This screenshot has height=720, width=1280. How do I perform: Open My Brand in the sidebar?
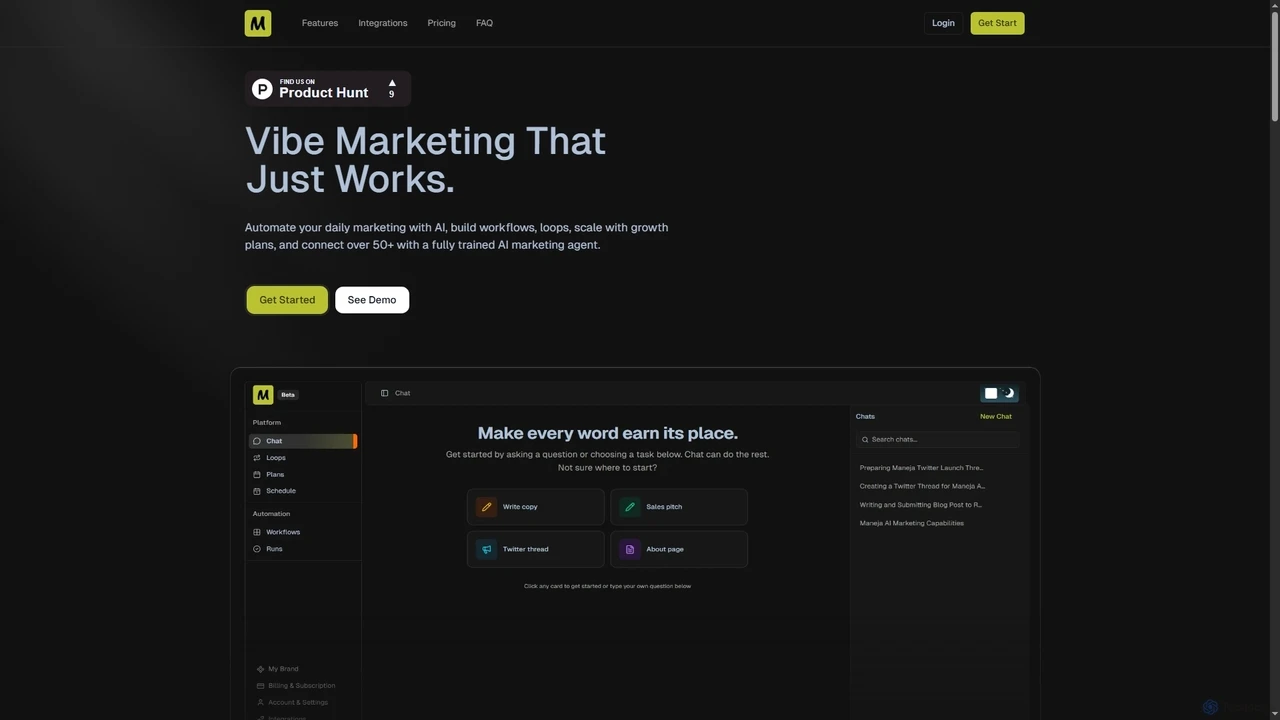[277, 669]
